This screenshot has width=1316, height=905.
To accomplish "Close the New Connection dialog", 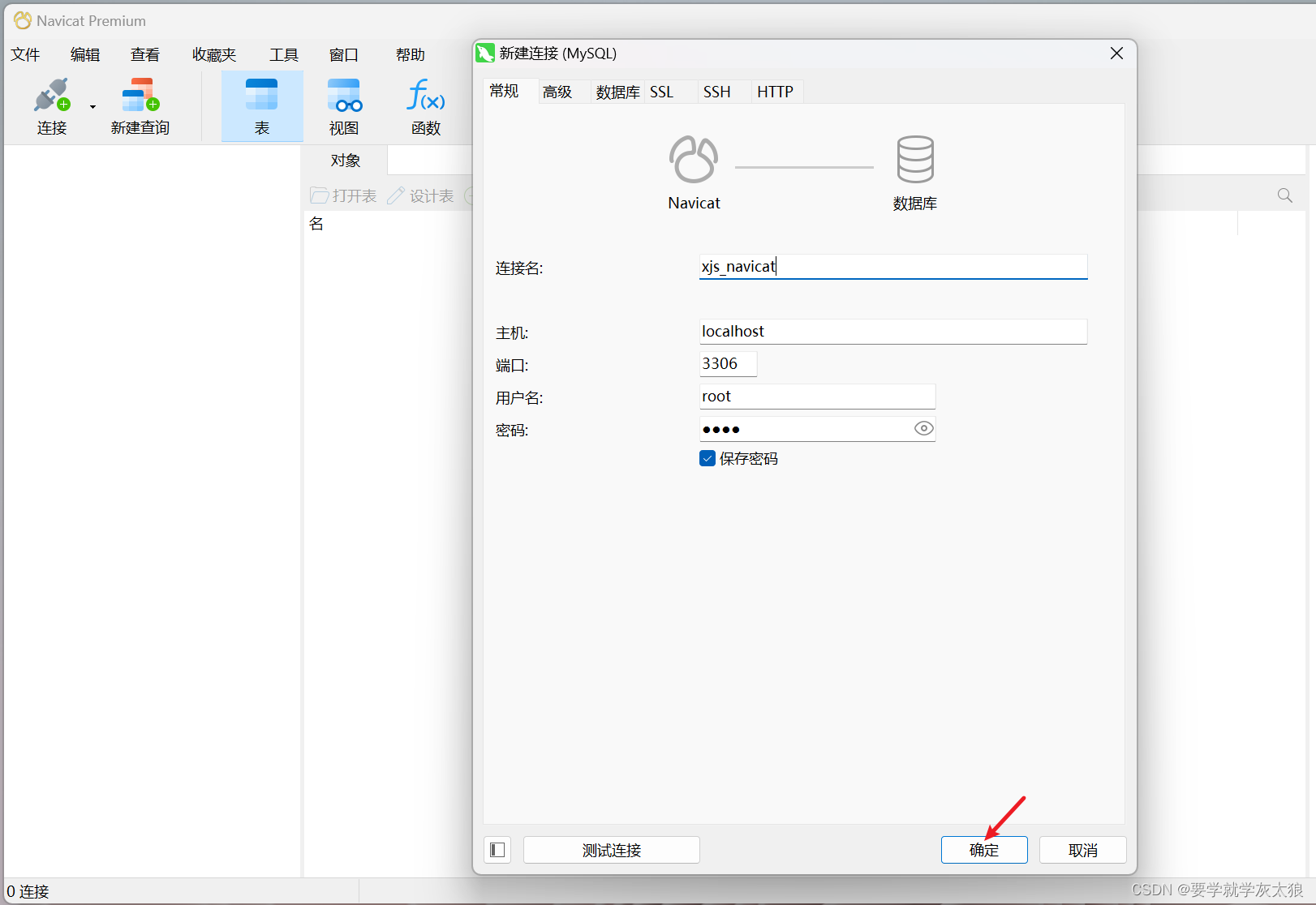I will (x=1117, y=54).
